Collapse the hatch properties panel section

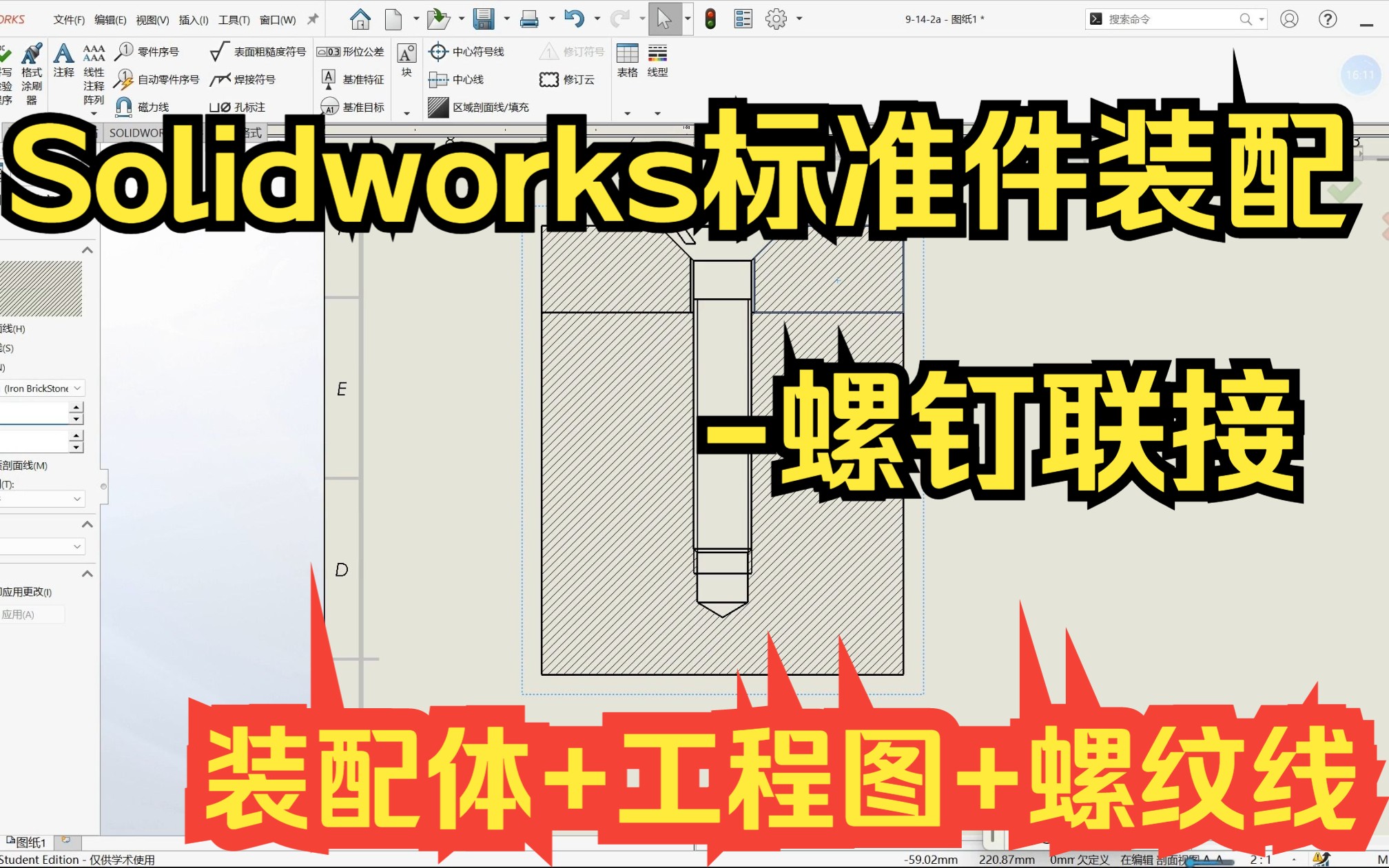click(x=88, y=249)
